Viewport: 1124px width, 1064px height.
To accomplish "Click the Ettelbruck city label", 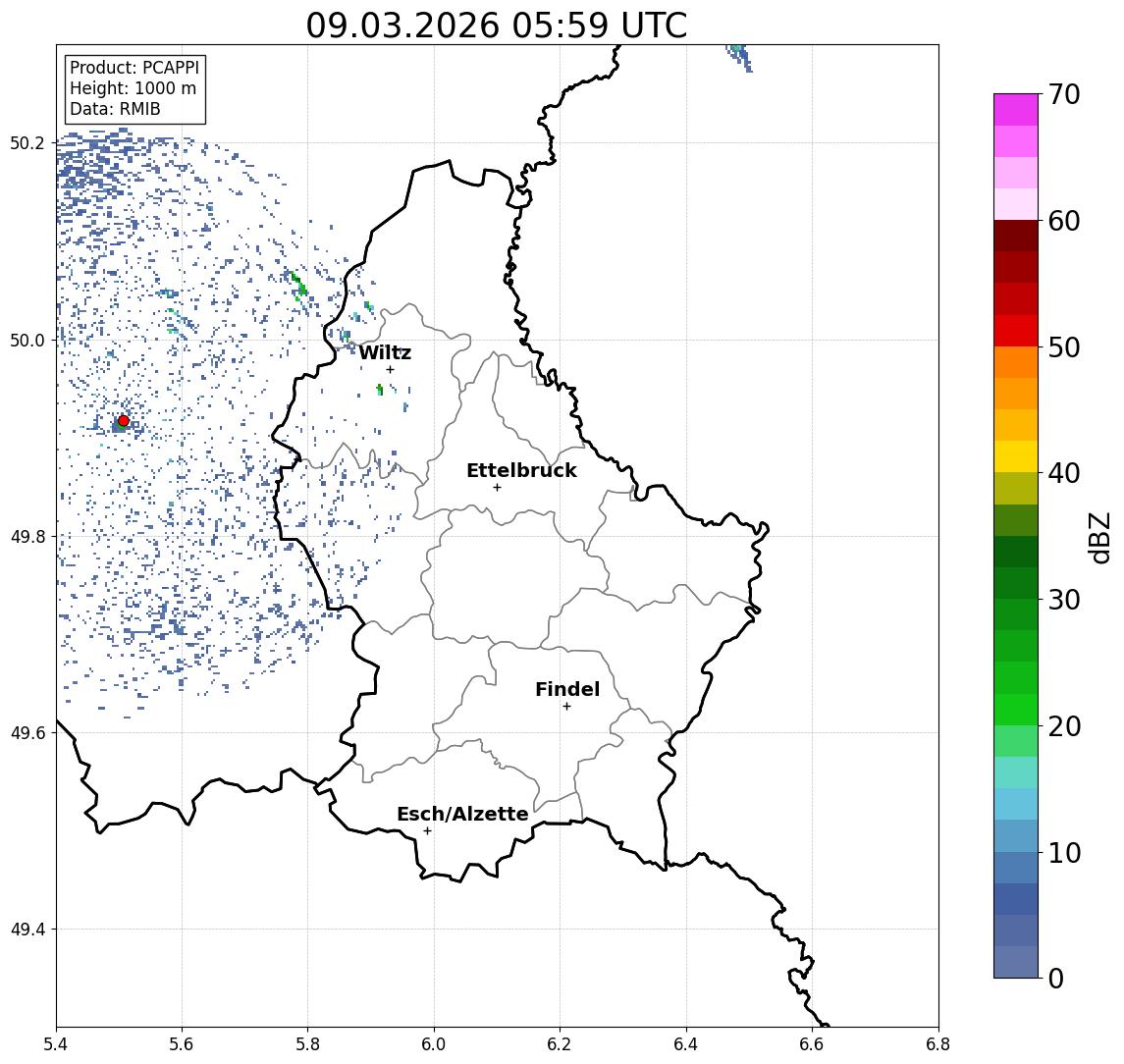I will tap(521, 470).
